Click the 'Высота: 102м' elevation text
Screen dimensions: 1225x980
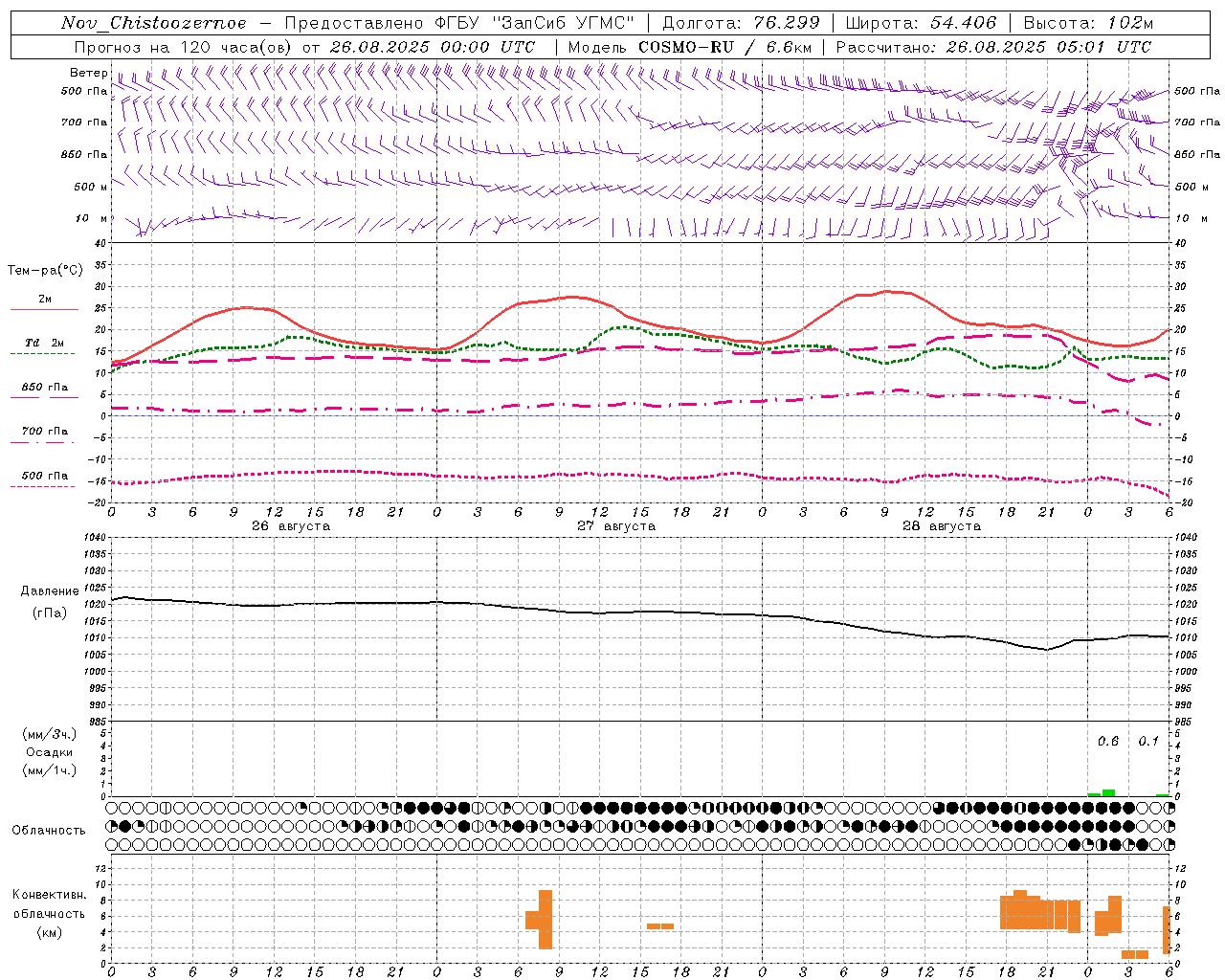[1088, 23]
